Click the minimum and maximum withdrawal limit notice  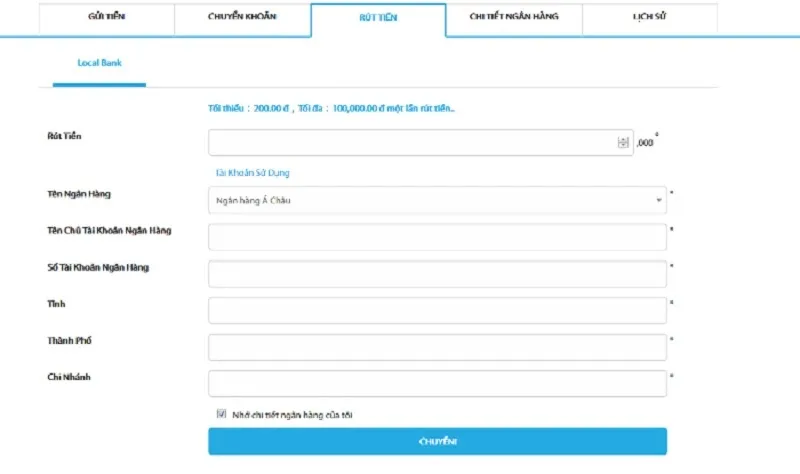point(330,108)
